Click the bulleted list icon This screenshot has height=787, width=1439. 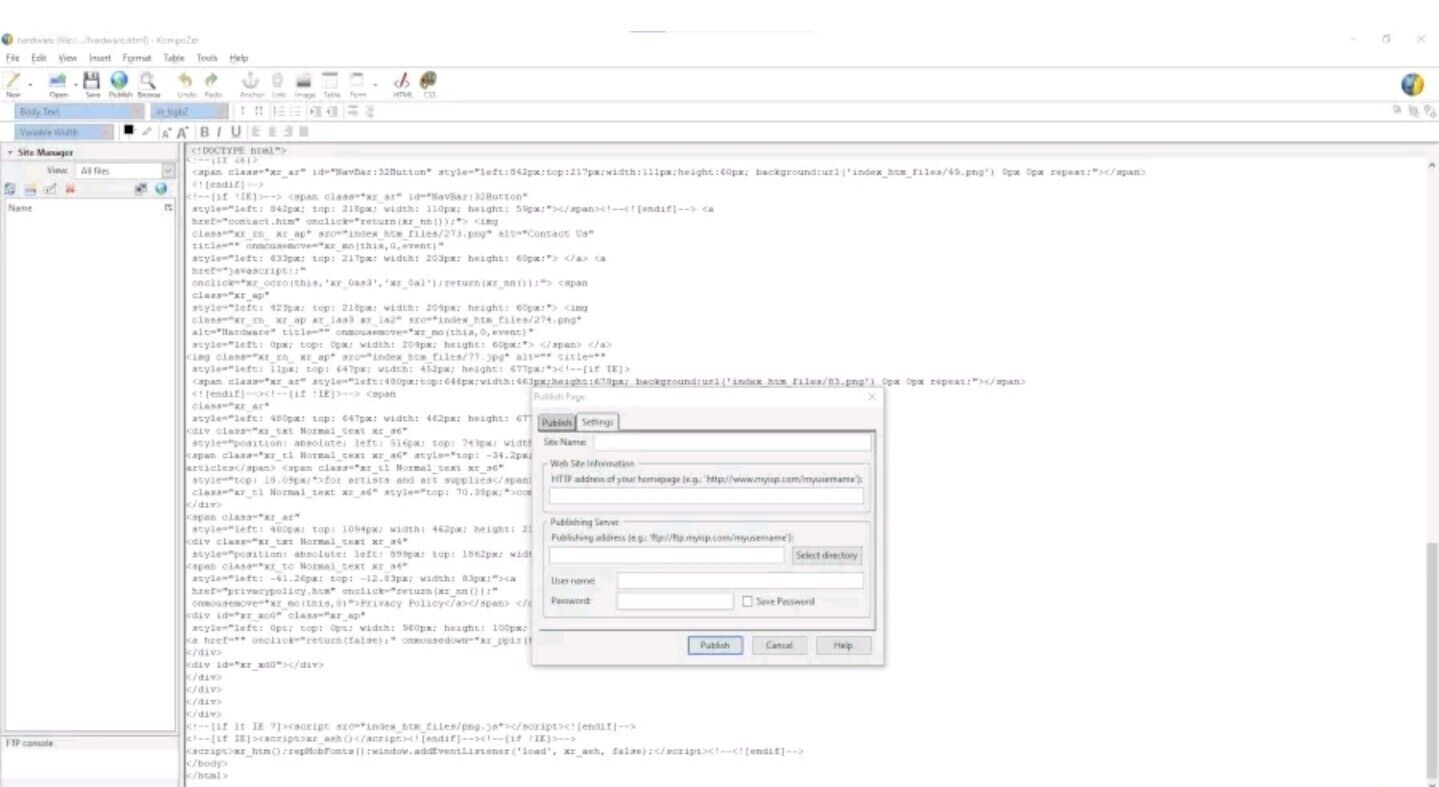point(296,112)
